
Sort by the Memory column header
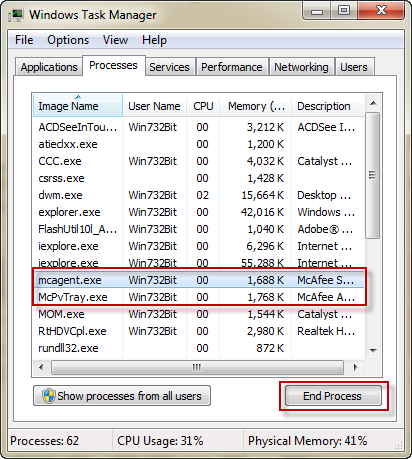[x=256, y=106]
